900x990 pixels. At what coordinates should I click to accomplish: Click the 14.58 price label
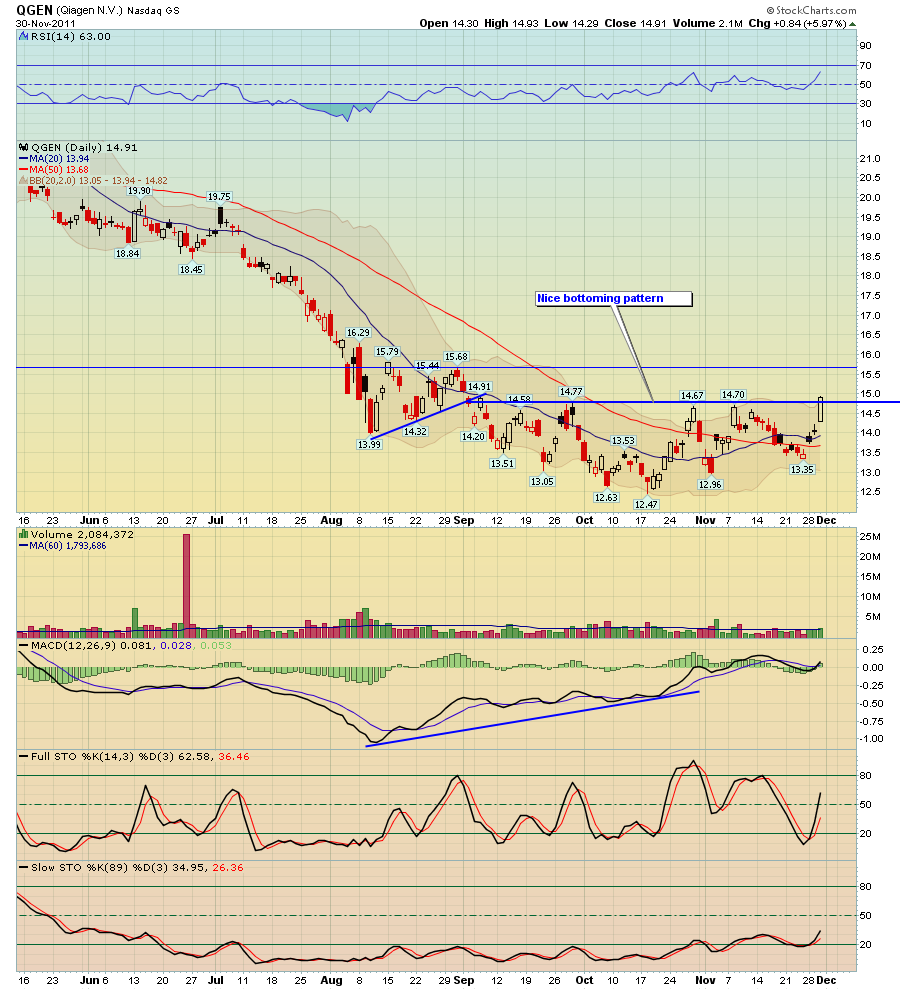click(x=519, y=400)
